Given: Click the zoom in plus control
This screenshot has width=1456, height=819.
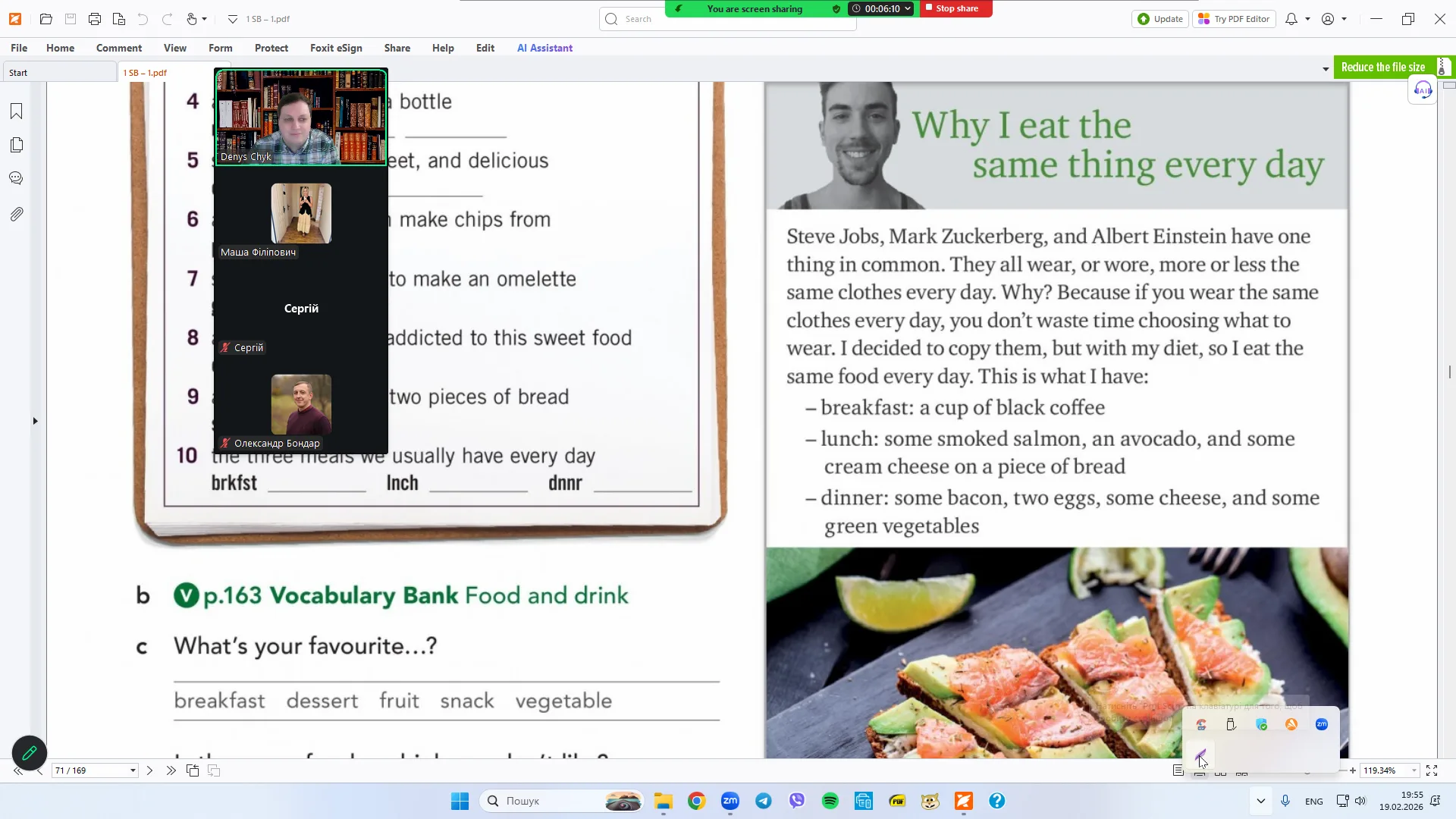Looking at the screenshot, I should (1352, 770).
